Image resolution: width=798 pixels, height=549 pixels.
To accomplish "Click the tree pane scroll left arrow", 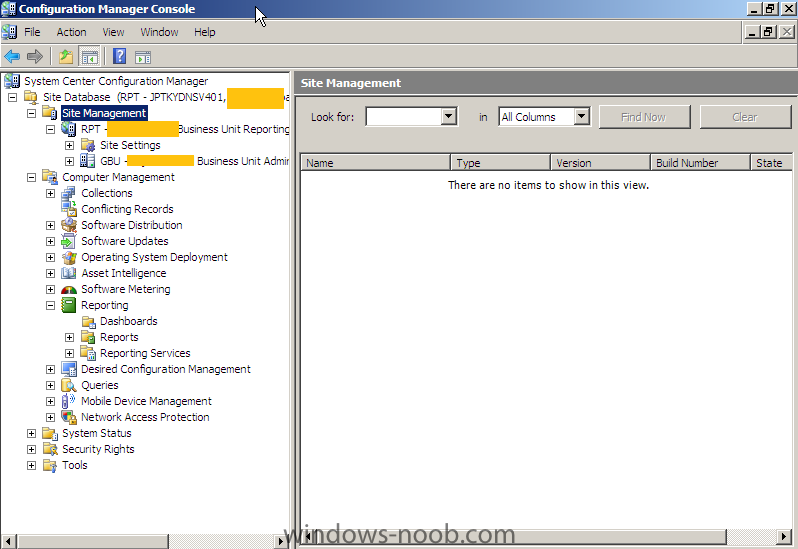I will coord(9,541).
